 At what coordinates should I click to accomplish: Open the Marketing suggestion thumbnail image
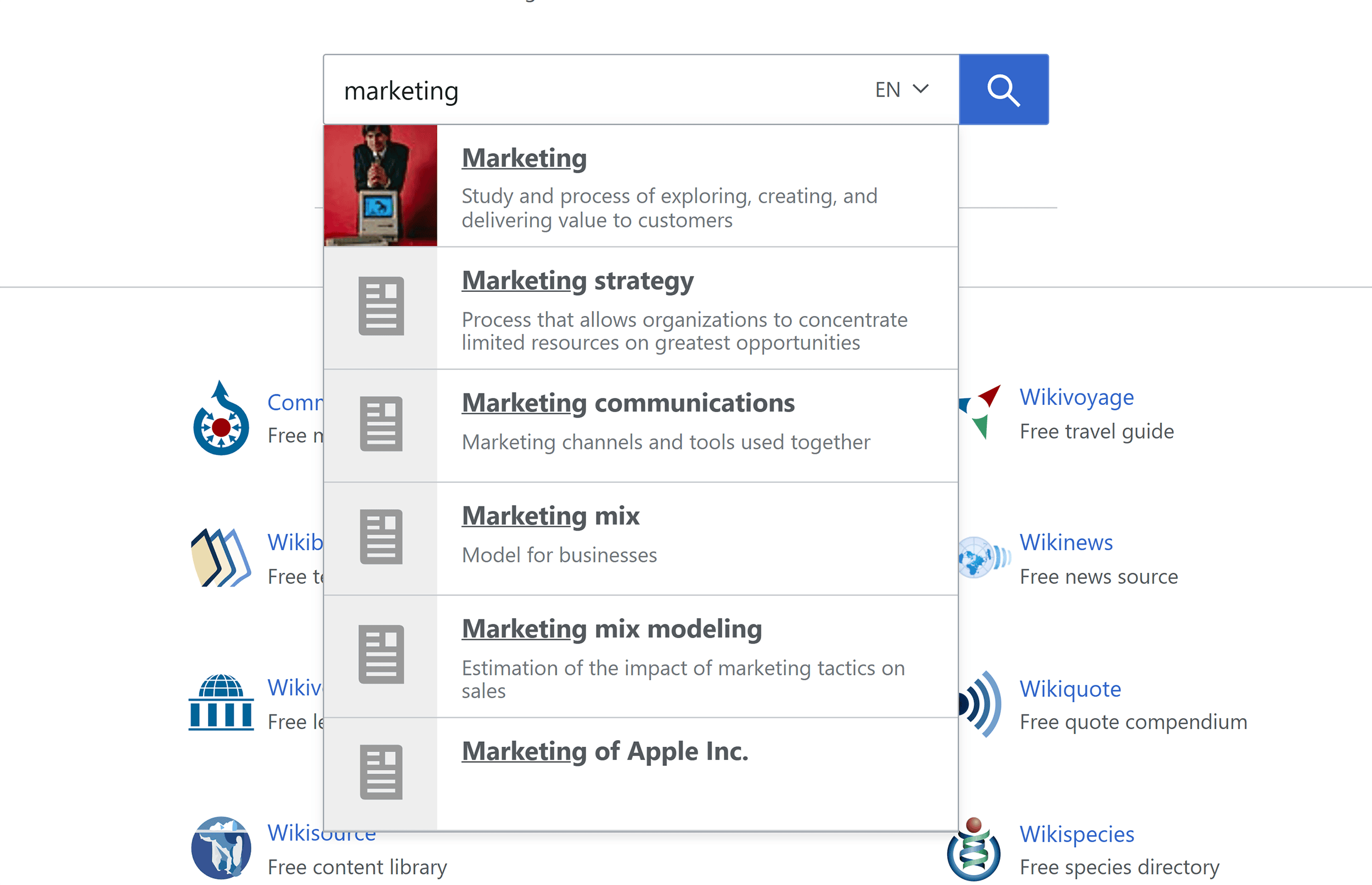[x=380, y=185]
